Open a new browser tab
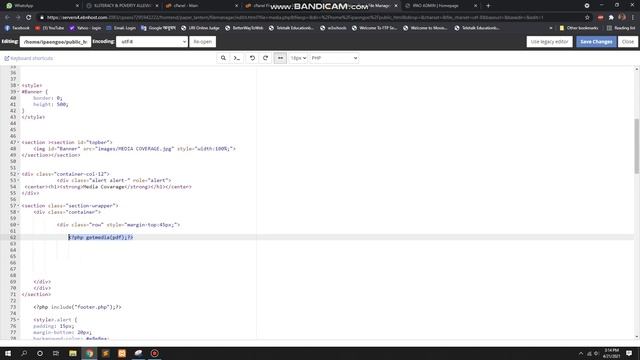 (488, 6)
